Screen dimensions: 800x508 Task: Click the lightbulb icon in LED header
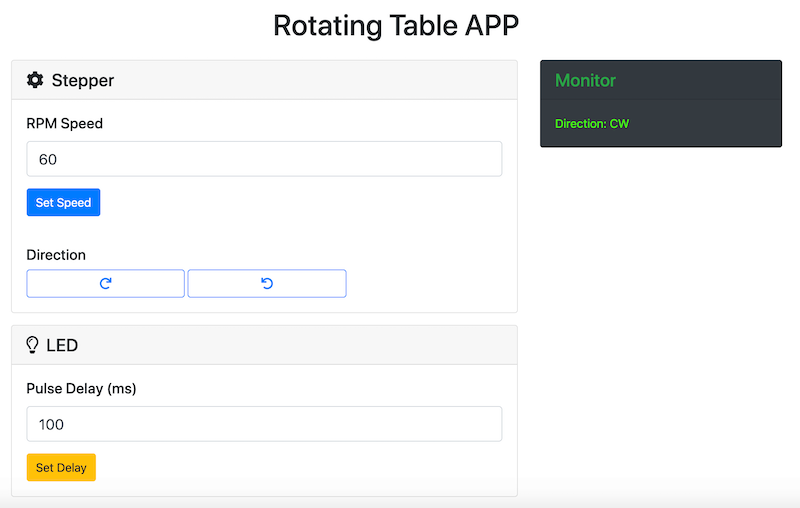[x=33, y=345]
